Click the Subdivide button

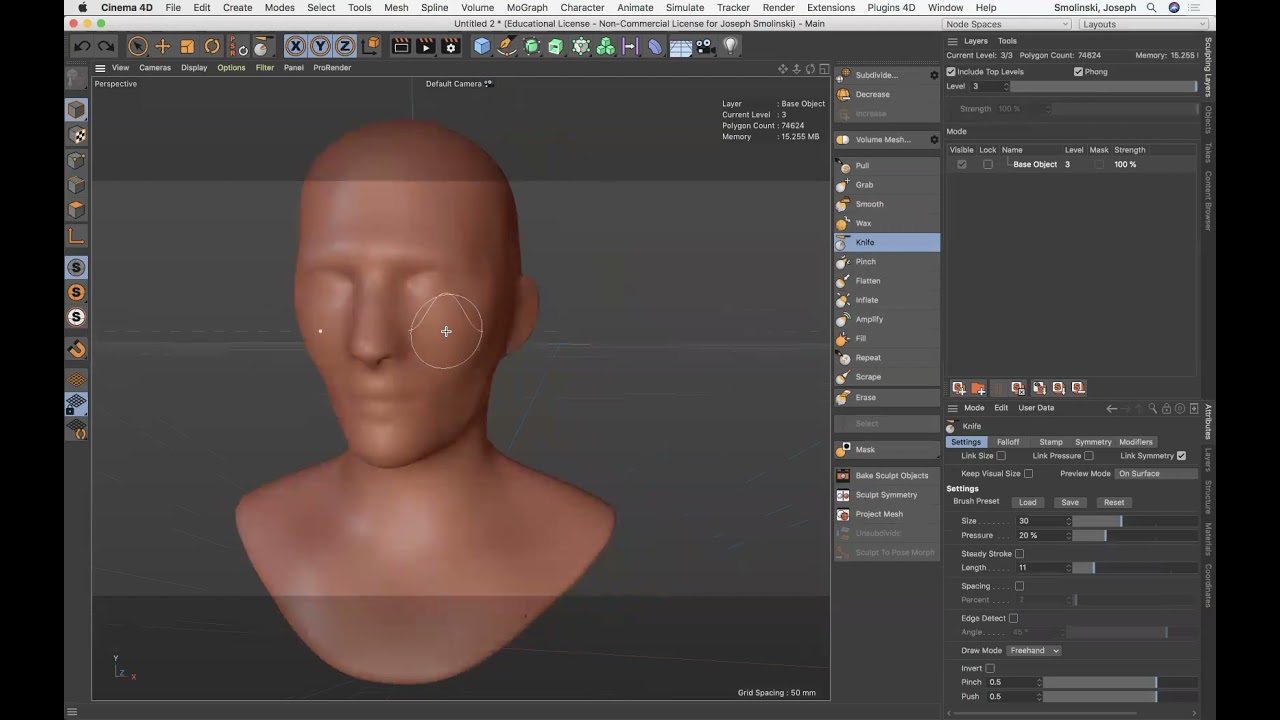tap(880, 75)
